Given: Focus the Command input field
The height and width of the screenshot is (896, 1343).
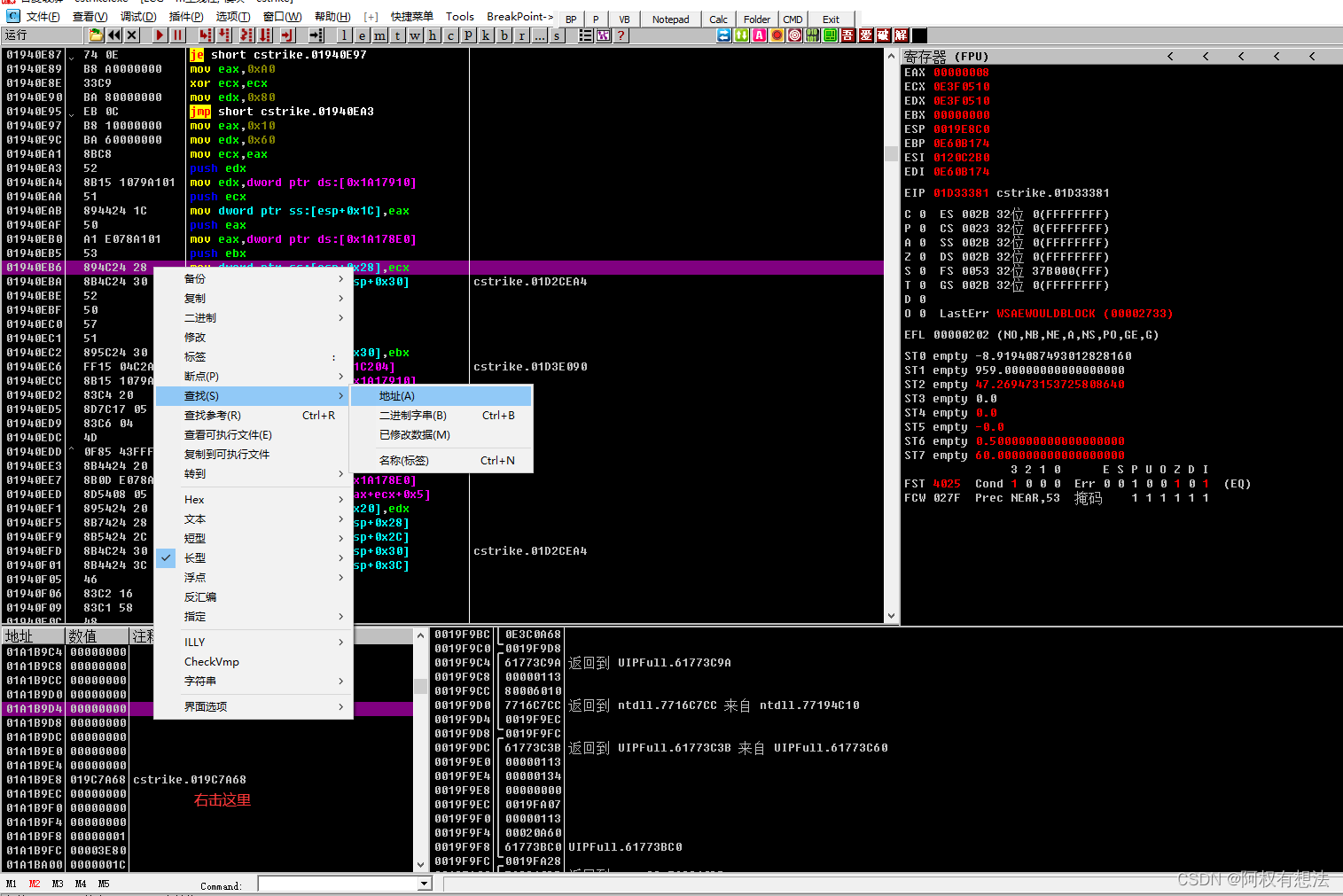Looking at the screenshot, I should click(x=338, y=884).
